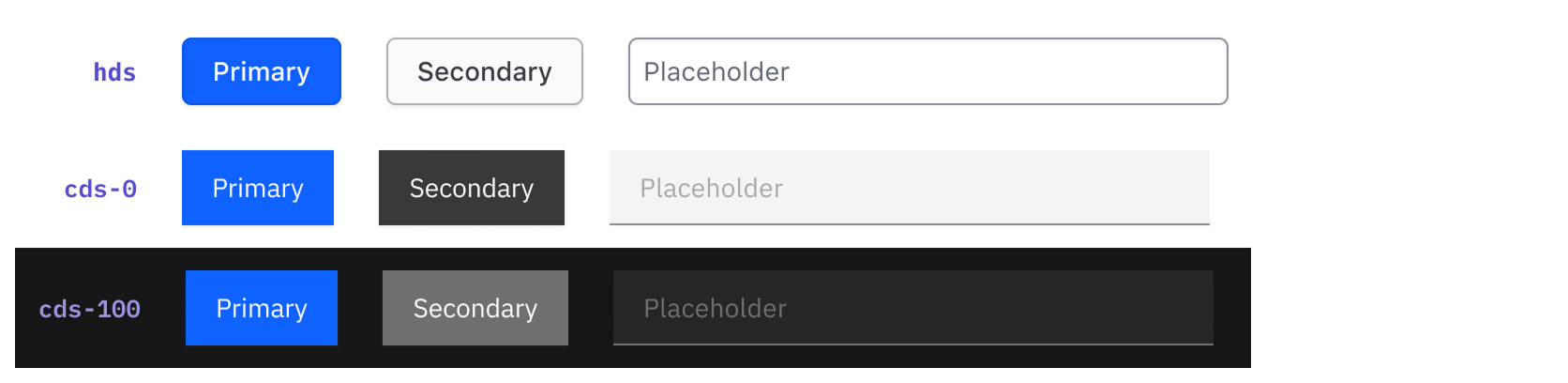Choose the gray cds-100 Secondary button

[475, 308]
